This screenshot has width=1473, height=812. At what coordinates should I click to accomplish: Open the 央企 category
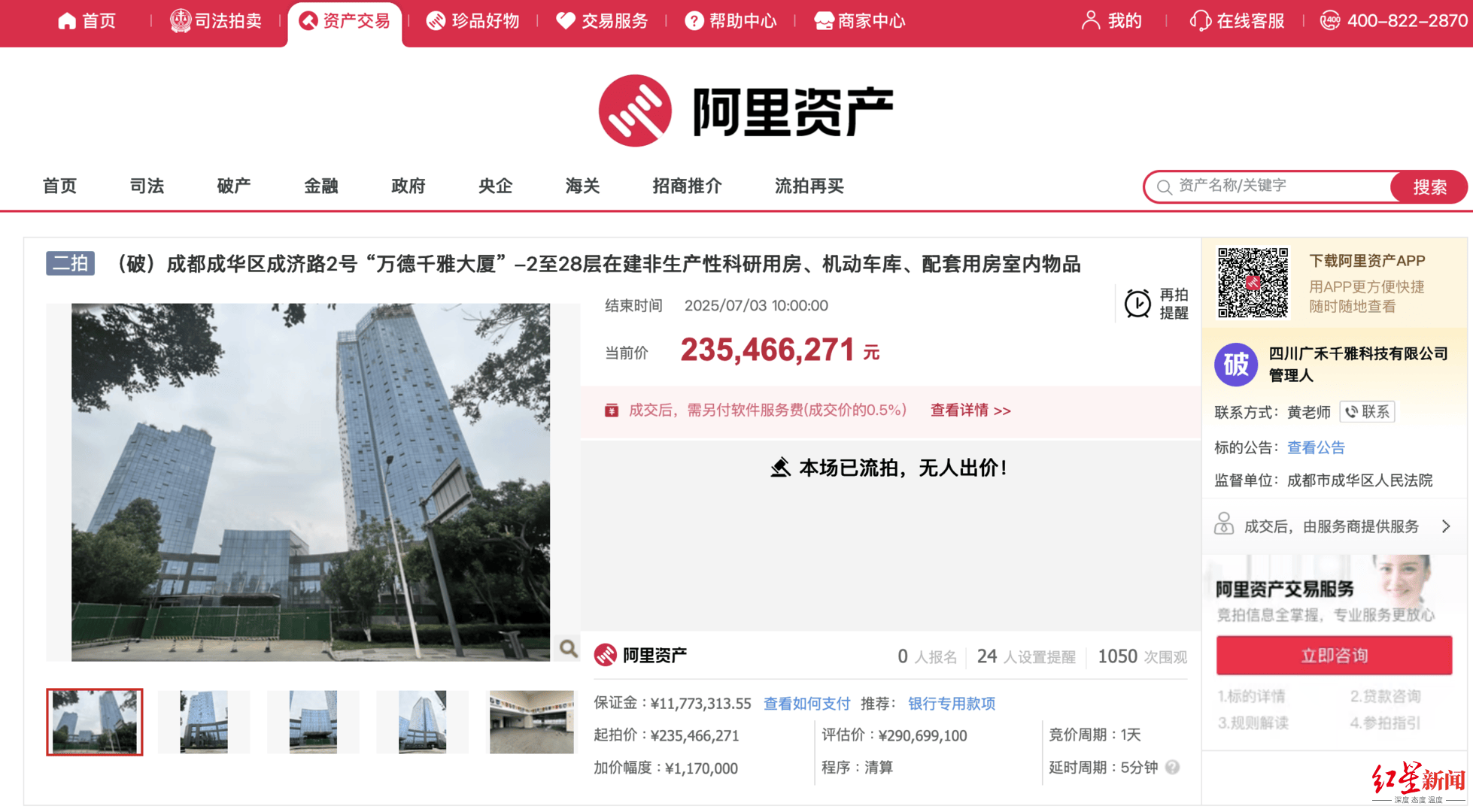pyautogui.click(x=496, y=186)
